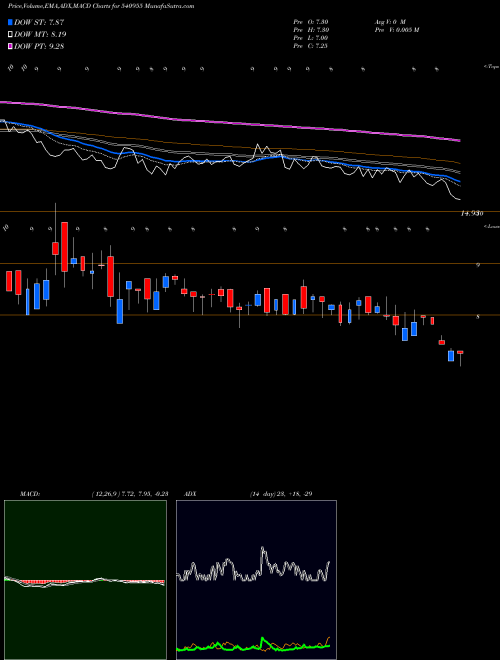This screenshot has height=660, width=500.
Task: Click the 'Pre L: 7.00' low value
Action: pos(311,38)
